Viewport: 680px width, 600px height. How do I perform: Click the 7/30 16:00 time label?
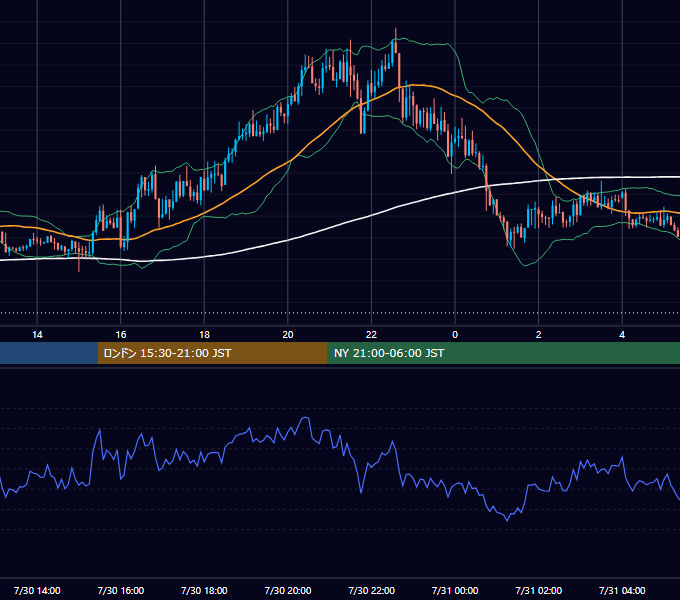121,590
